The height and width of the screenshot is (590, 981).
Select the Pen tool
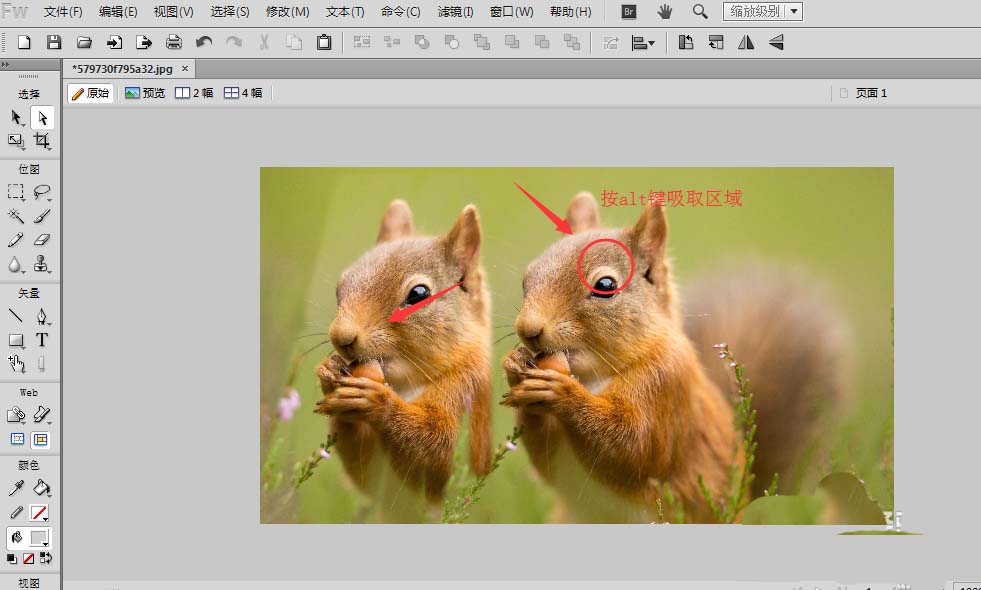click(42, 316)
